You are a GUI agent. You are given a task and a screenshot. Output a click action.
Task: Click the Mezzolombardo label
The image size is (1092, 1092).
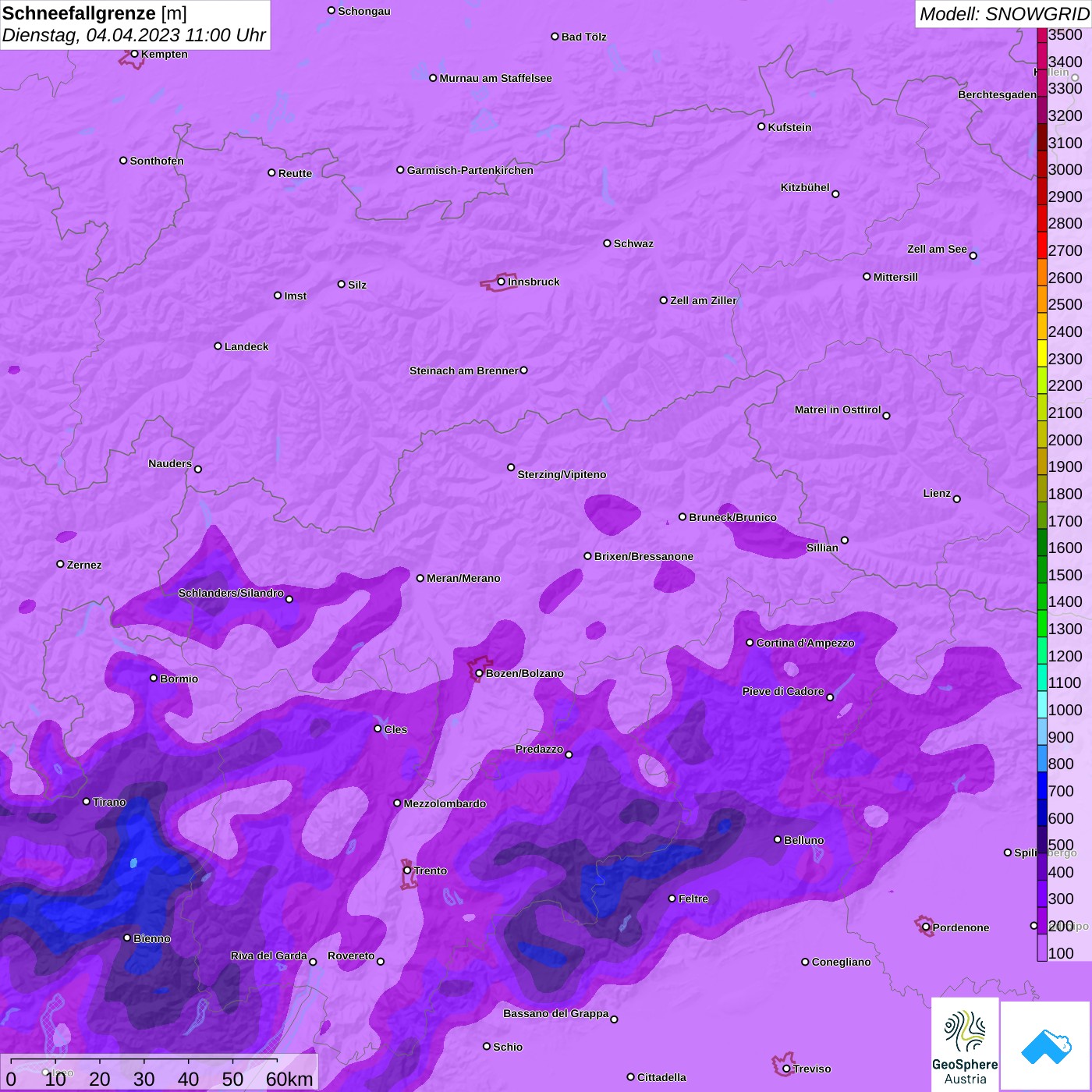[445, 803]
